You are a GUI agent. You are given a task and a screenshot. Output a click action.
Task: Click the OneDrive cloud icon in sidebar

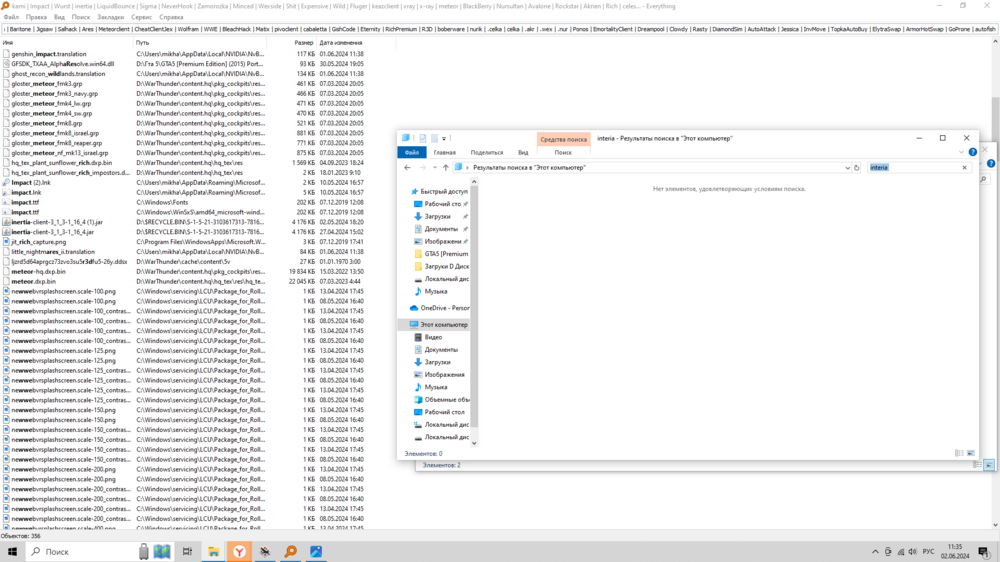[x=414, y=308]
